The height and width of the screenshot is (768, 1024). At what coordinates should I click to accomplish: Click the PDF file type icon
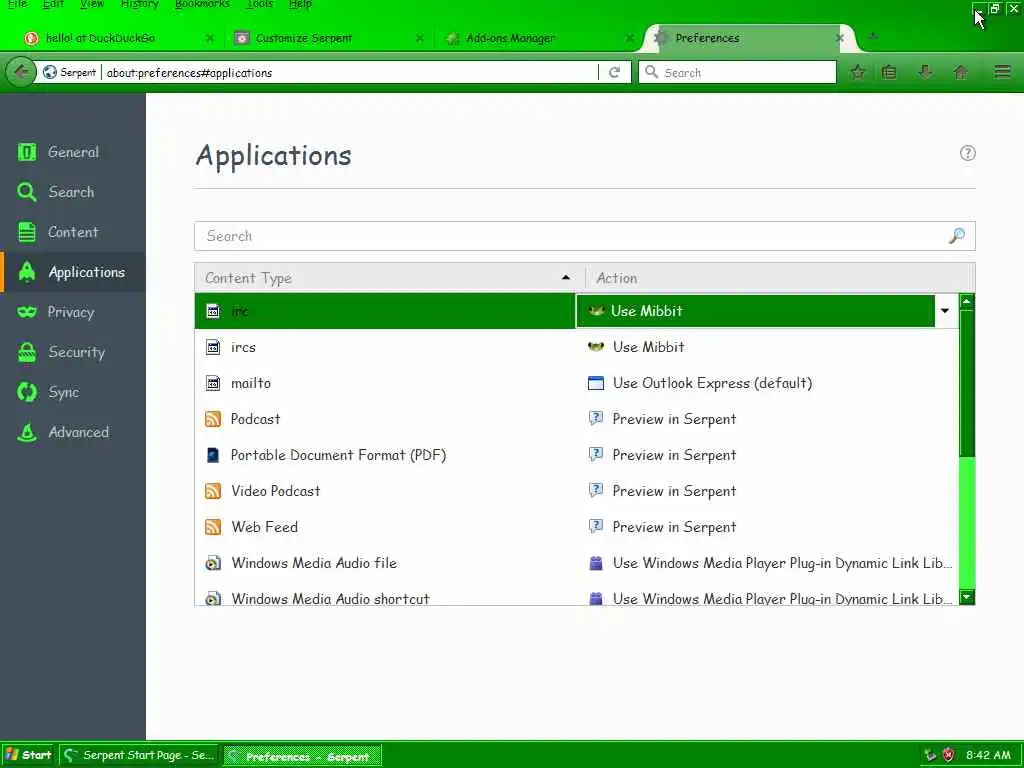213,455
